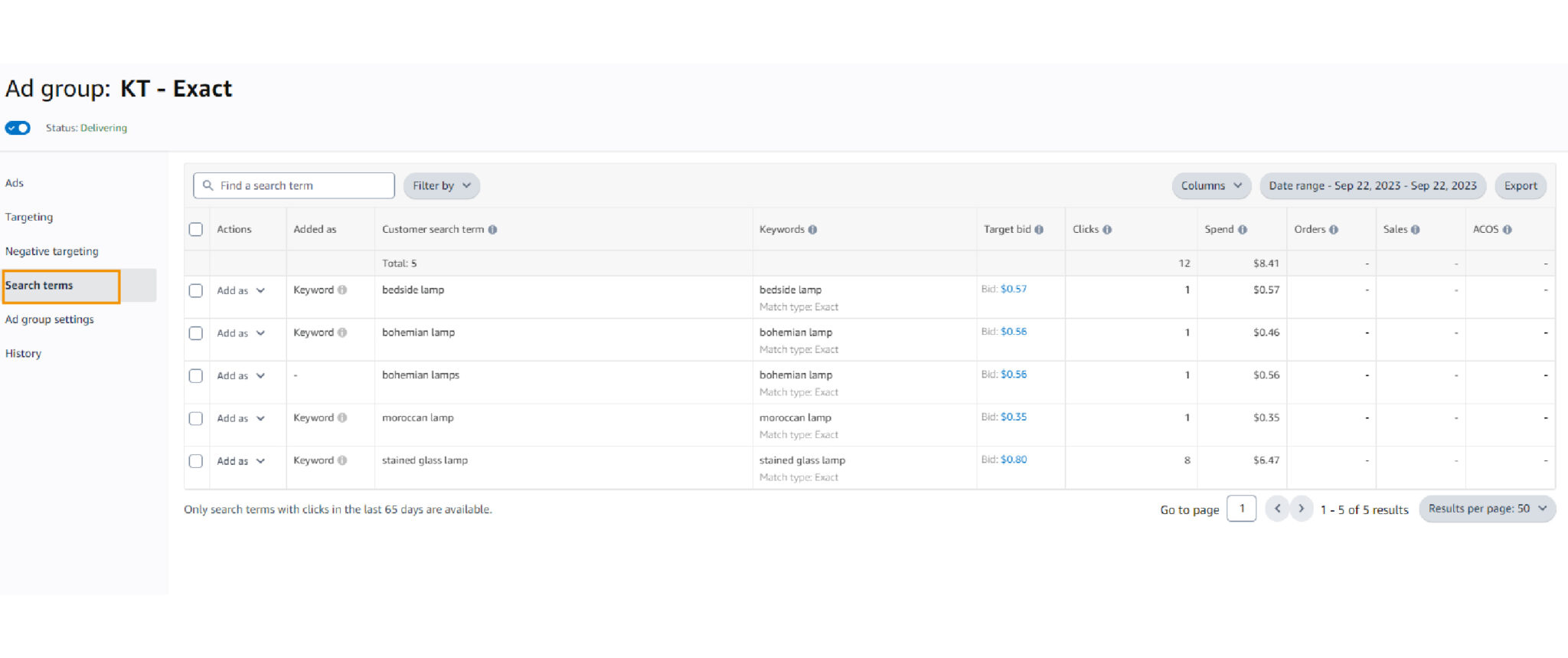Click Keyword info icon in bedside lamp row
This screenshot has width=1568, height=658.
[342, 290]
